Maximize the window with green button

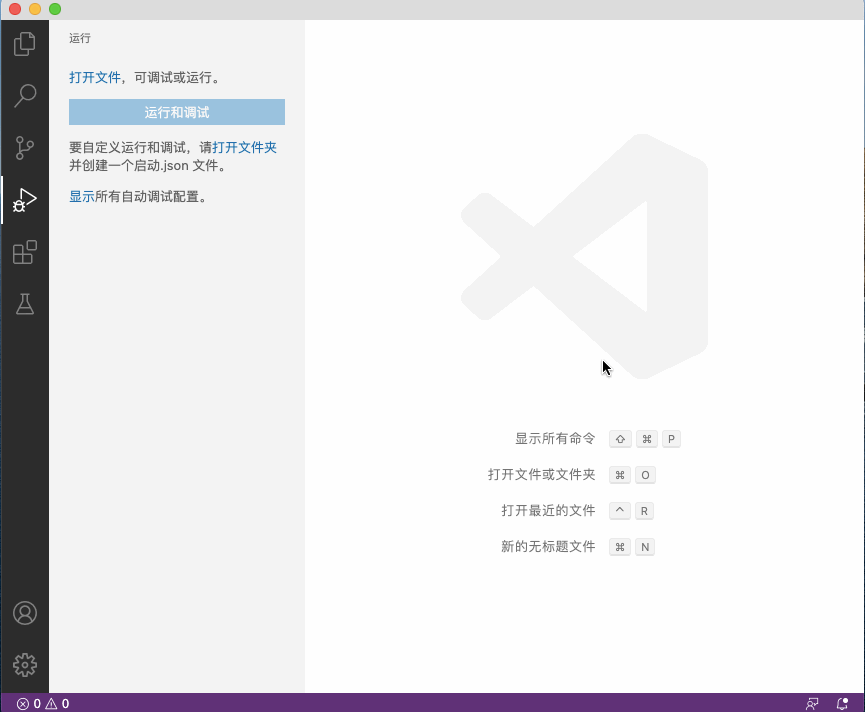coord(55,9)
